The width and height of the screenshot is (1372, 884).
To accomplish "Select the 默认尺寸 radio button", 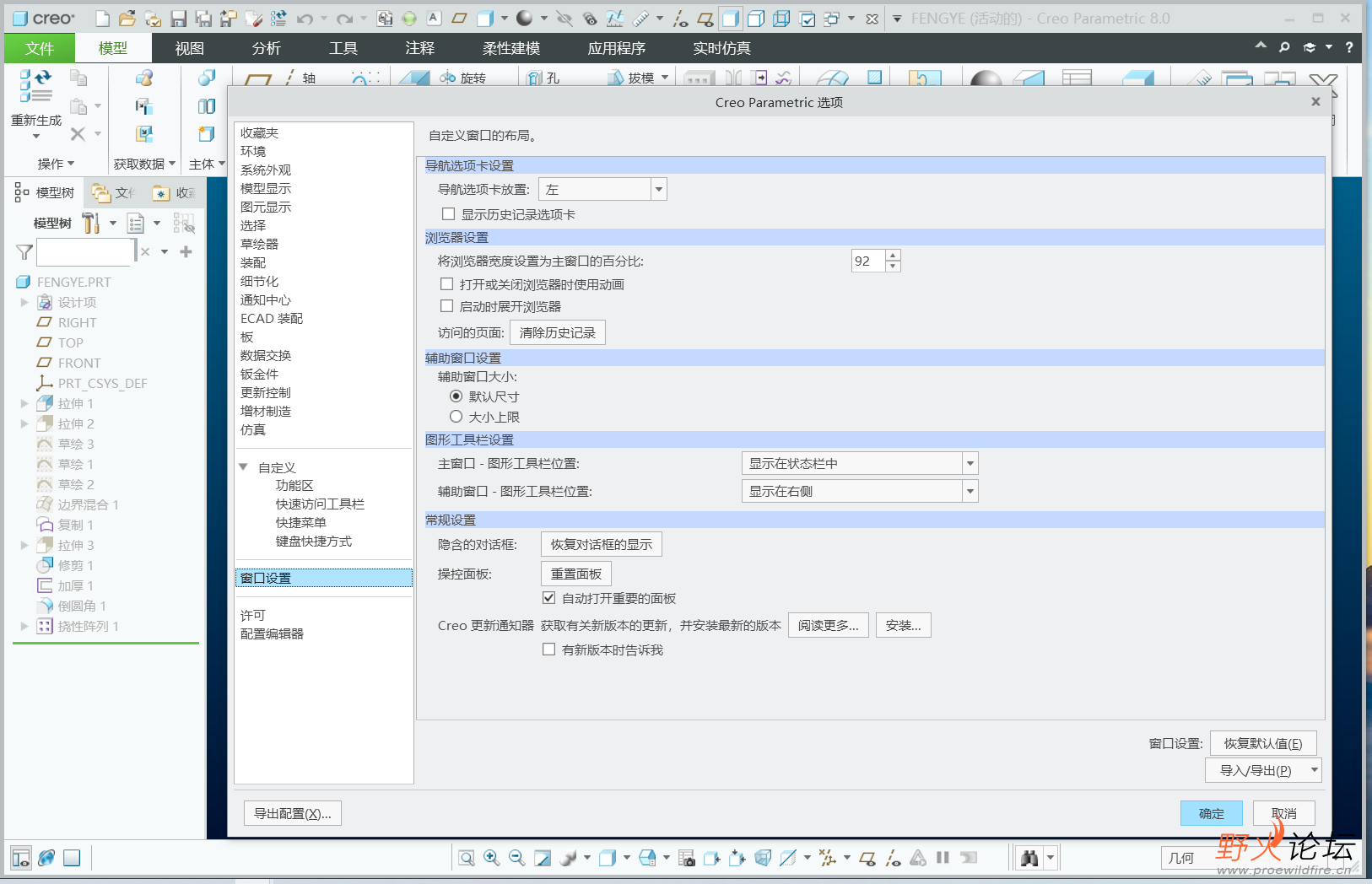I will point(456,396).
